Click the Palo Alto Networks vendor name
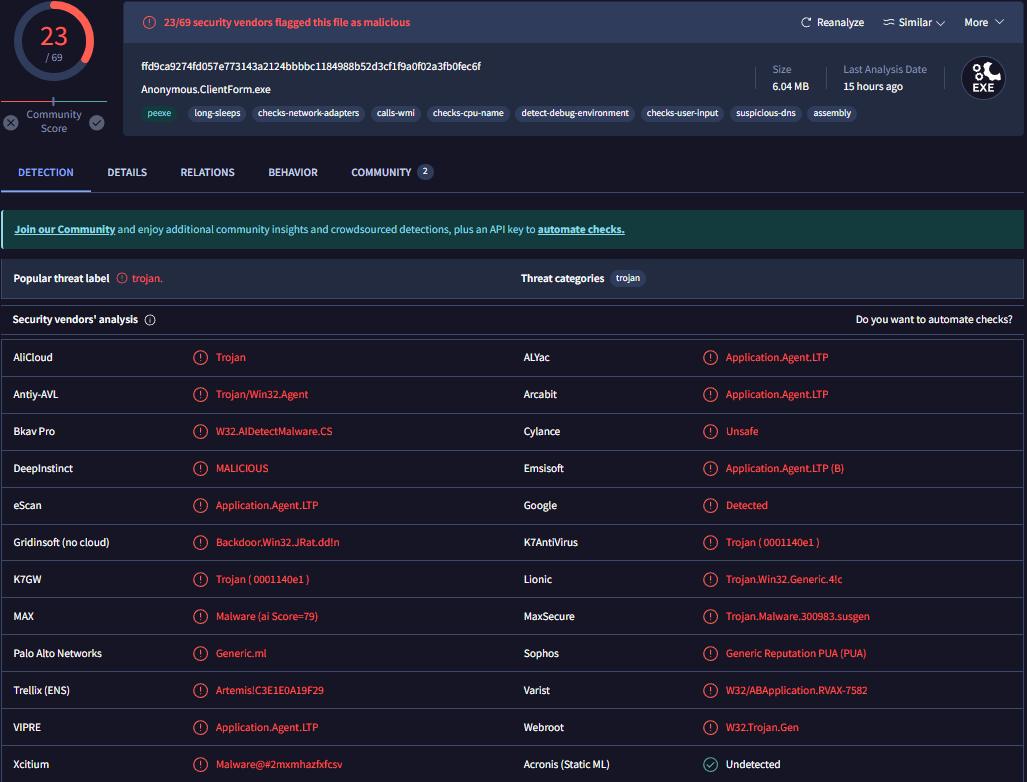Image resolution: width=1027 pixels, height=782 pixels. [x=58, y=654]
